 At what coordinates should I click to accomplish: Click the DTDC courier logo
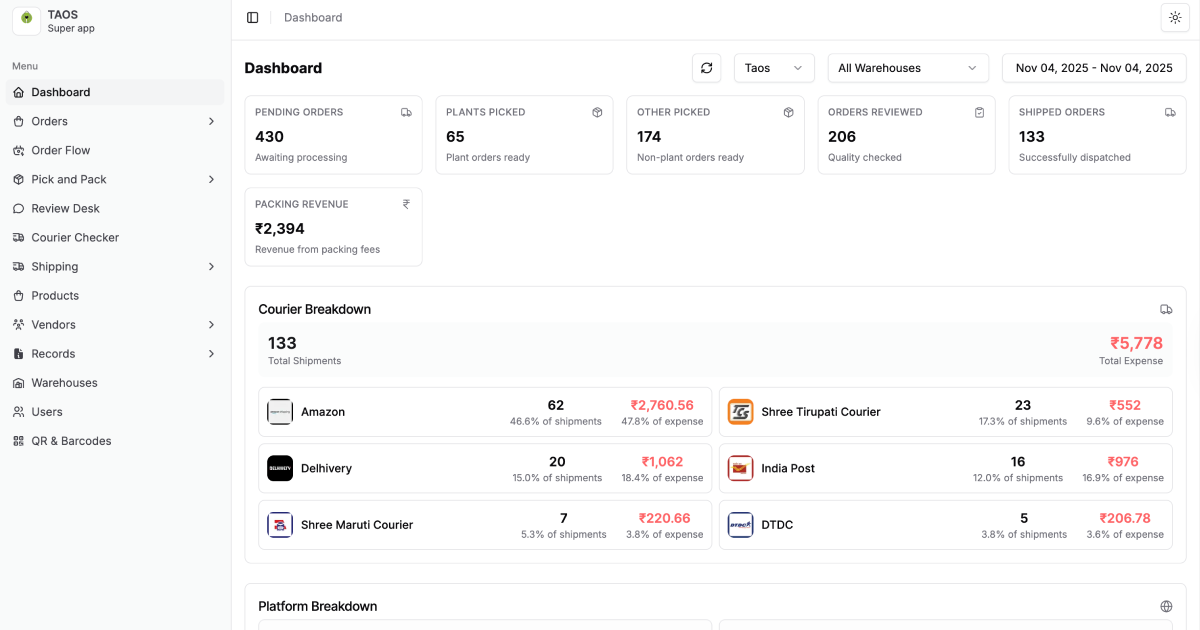pos(740,525)
